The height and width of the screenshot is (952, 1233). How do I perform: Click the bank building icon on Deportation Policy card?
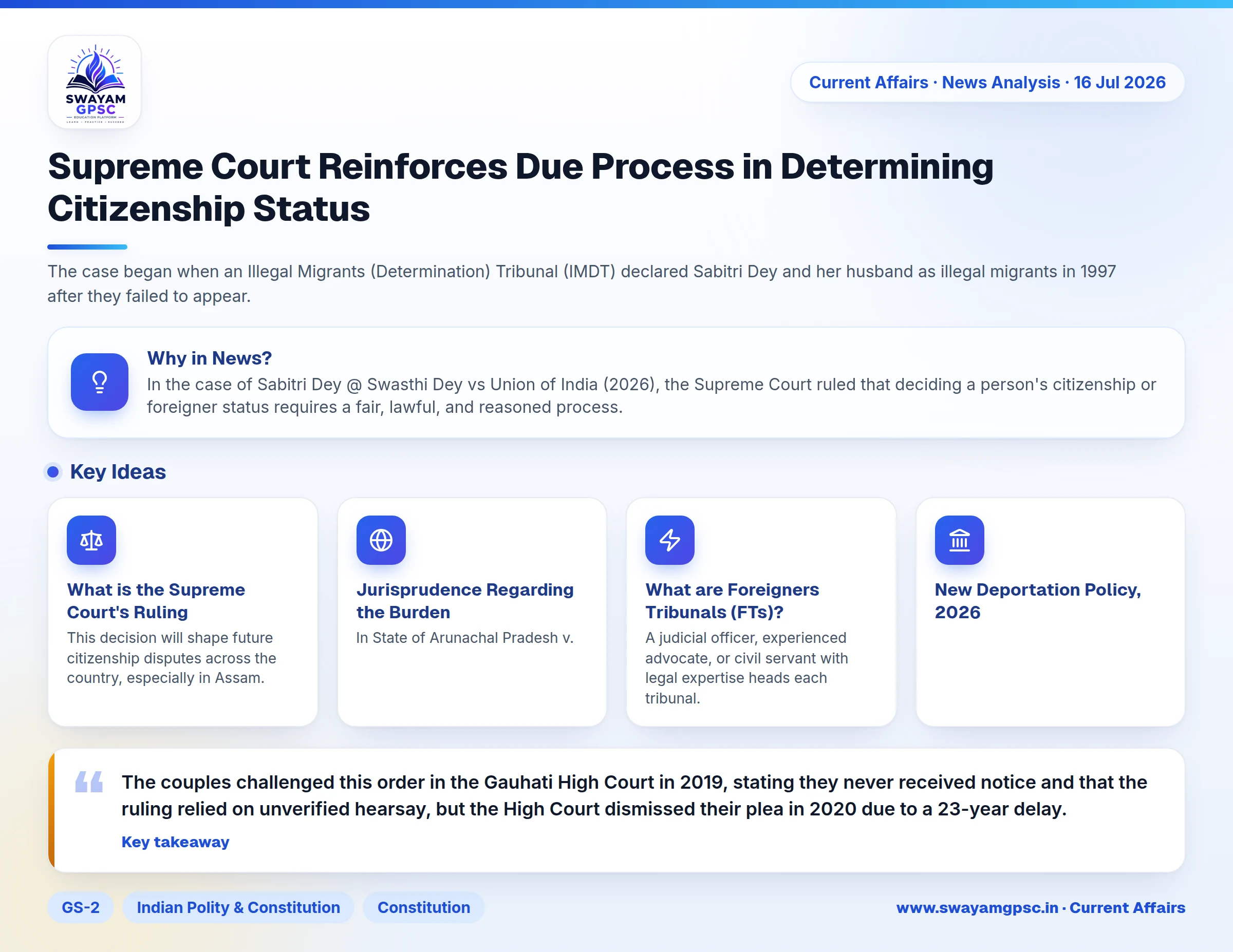(960, 540)
